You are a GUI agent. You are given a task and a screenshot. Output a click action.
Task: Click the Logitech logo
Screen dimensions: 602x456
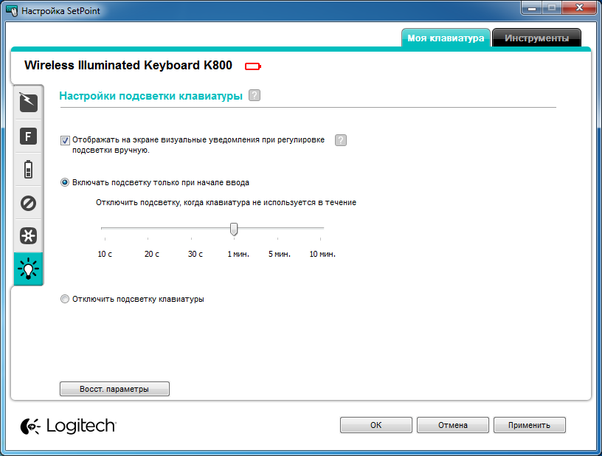68,426
